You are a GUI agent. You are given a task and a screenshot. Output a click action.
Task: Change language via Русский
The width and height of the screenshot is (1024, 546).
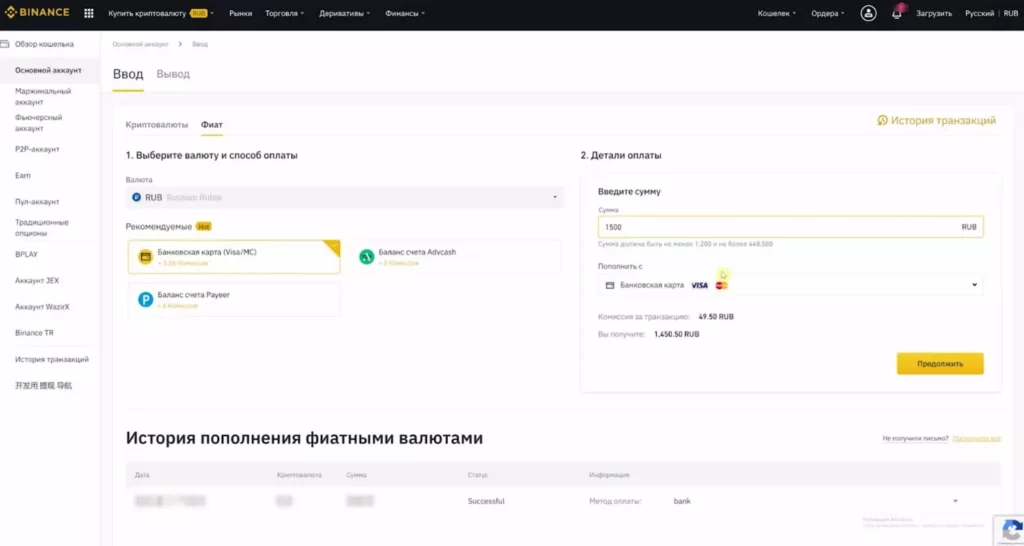tap(979, 13)
